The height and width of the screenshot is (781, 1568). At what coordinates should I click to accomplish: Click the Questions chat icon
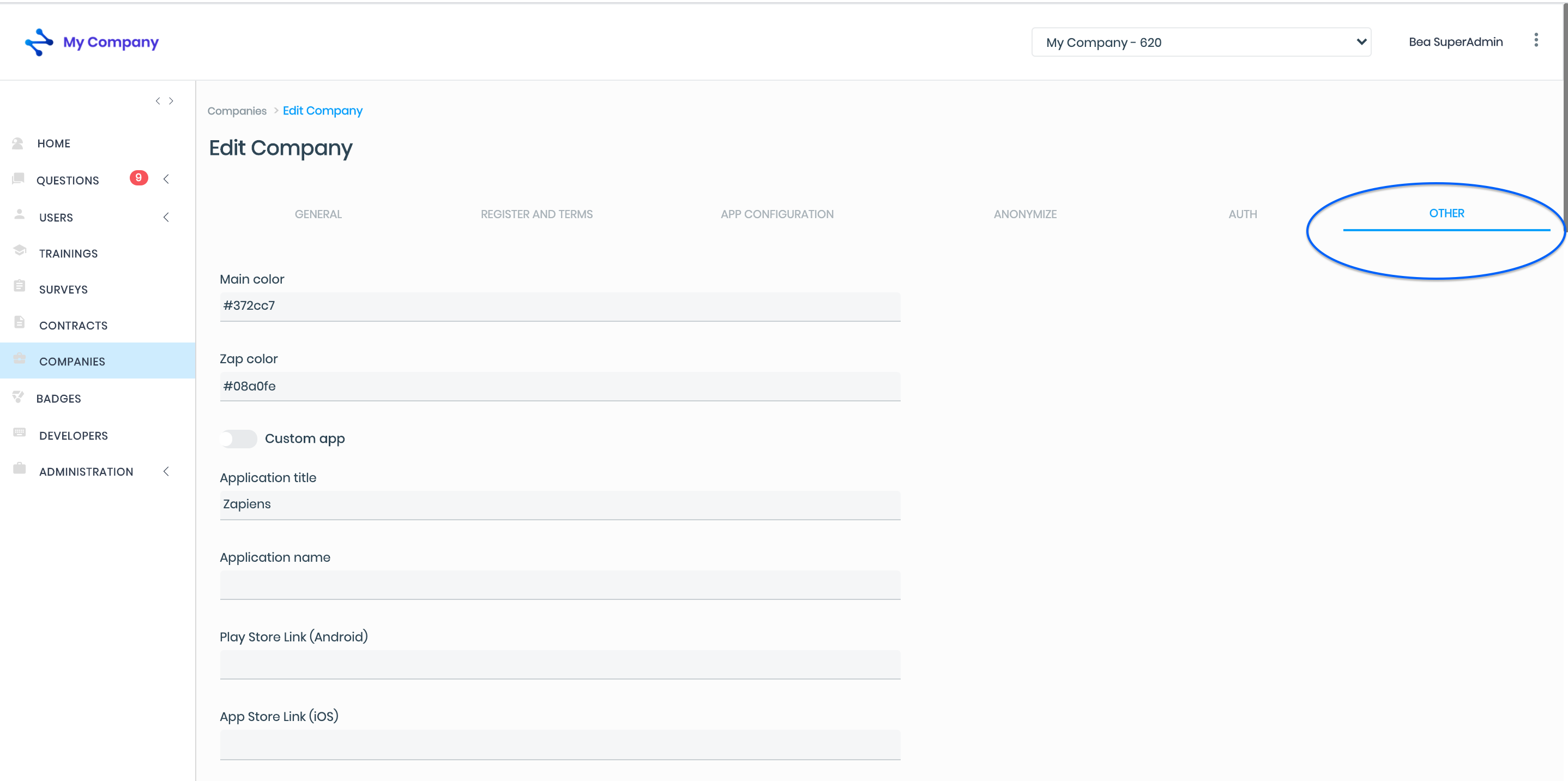tap(18, 178)
